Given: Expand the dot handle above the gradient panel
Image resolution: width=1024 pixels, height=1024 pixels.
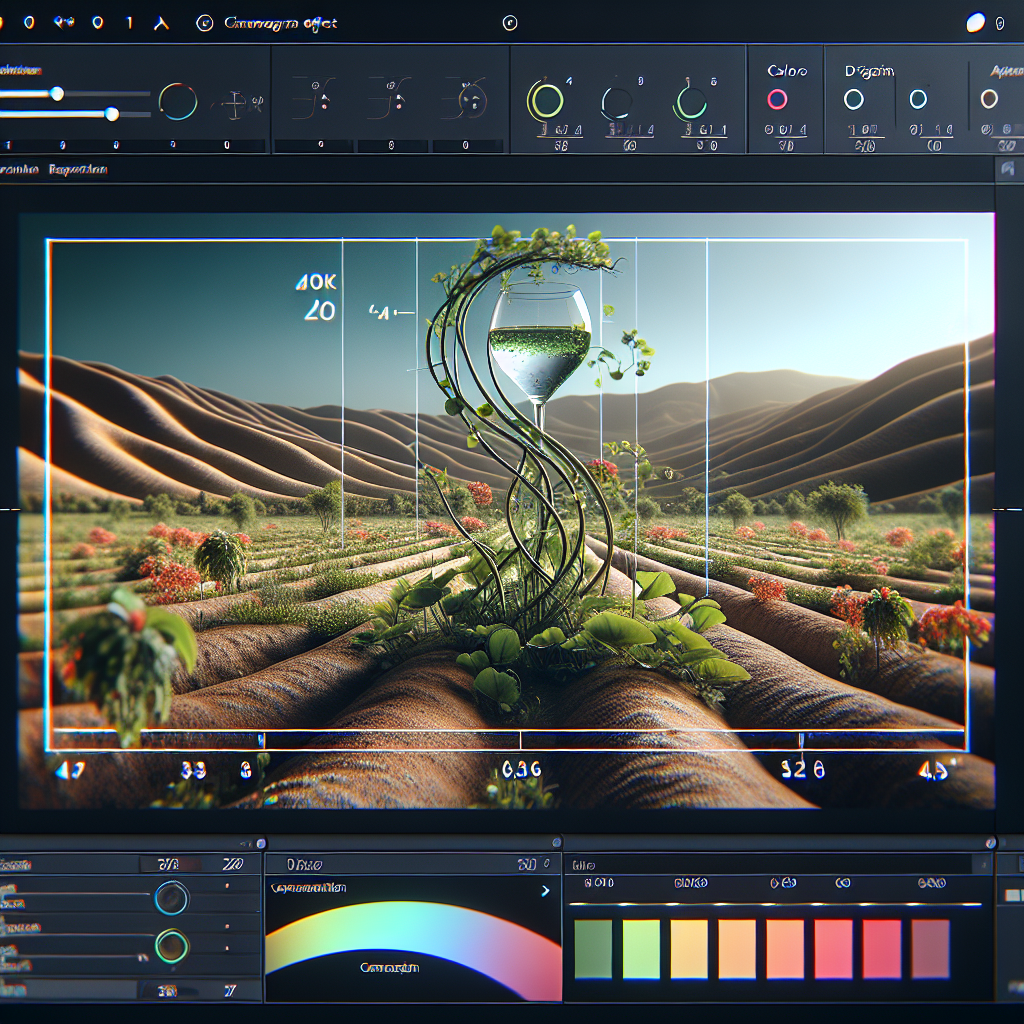Looking at the screenshot, I should [x=556, y=842].
